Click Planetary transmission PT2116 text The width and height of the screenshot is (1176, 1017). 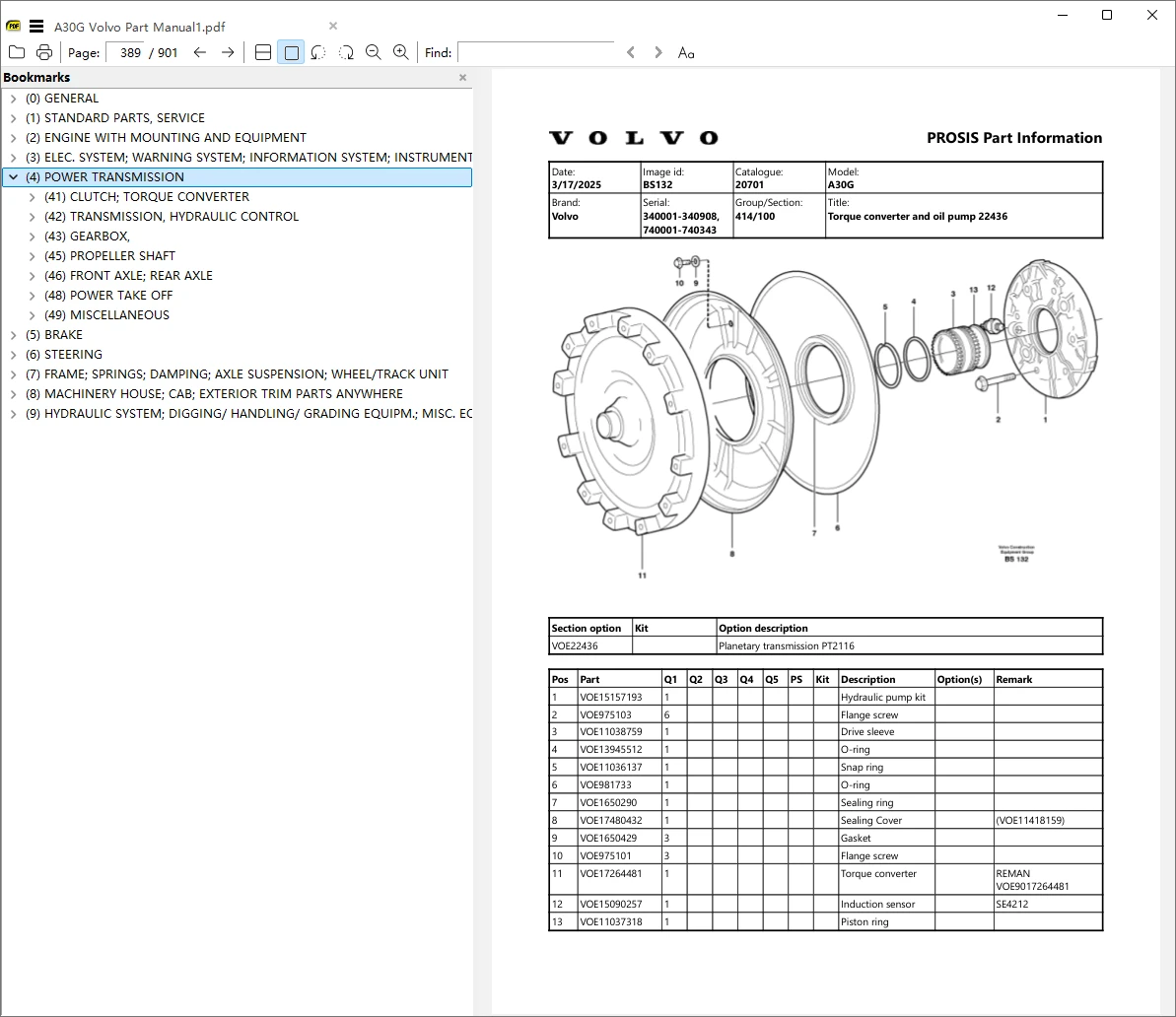(x=786, y=645)
